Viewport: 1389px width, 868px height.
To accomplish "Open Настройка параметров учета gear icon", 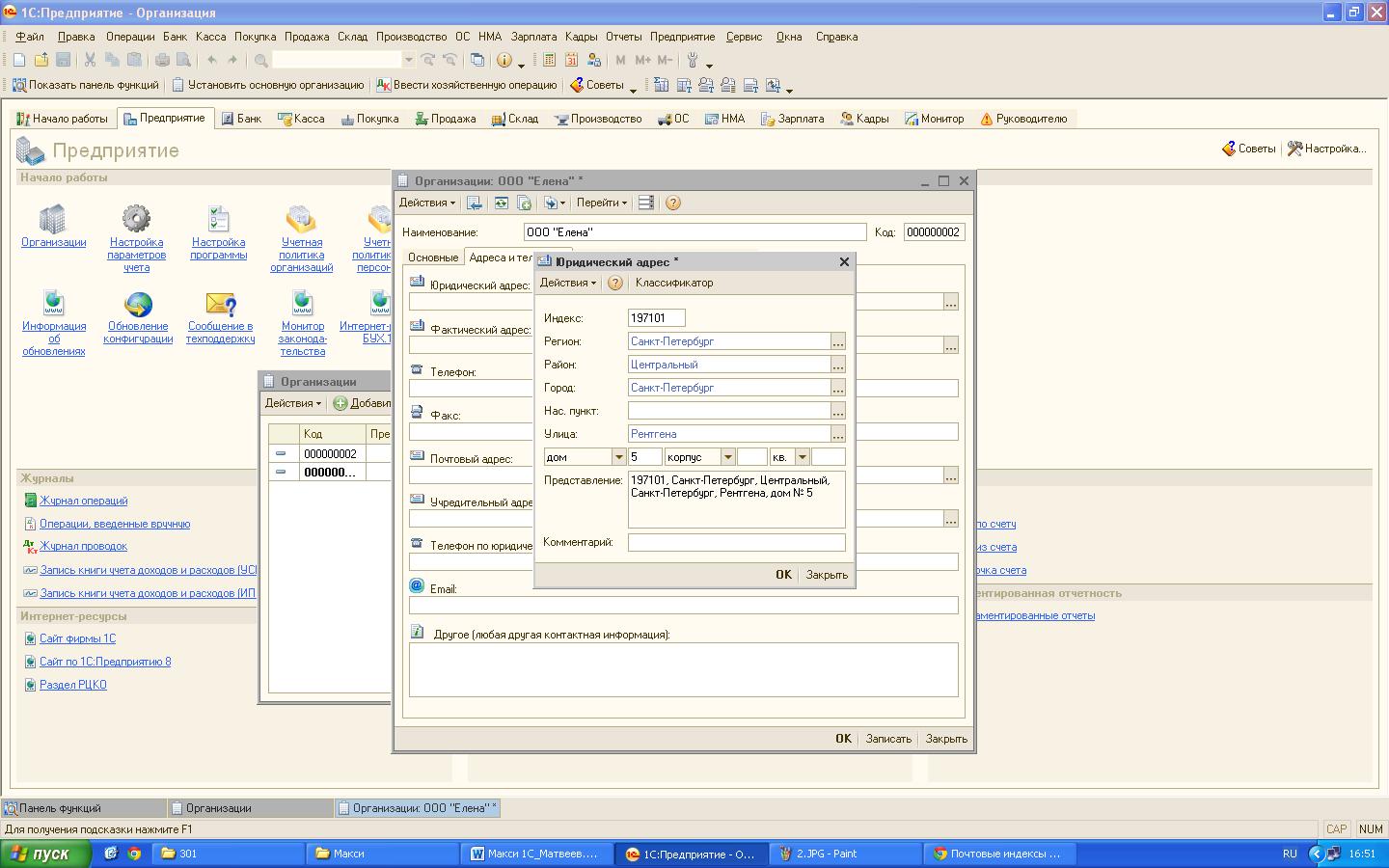I will 136,219.
